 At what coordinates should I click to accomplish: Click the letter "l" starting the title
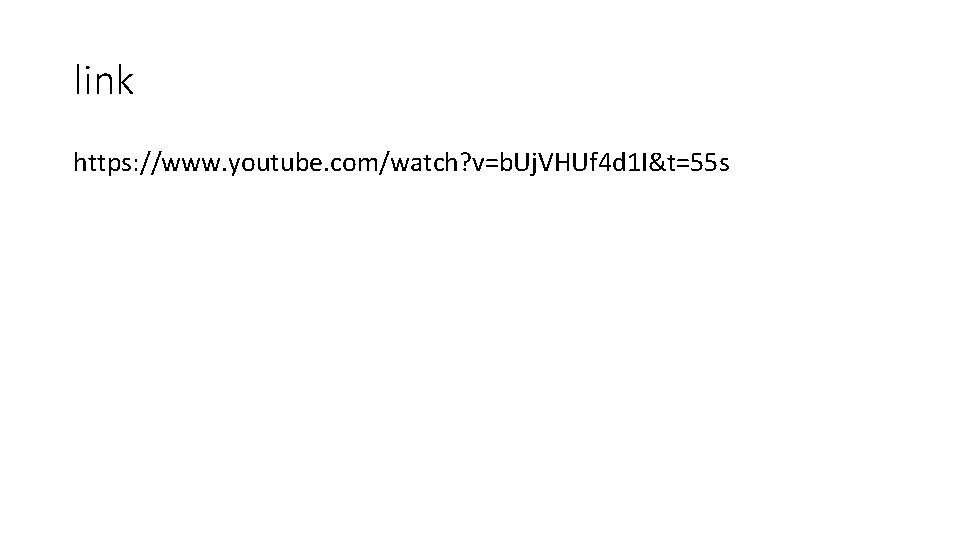77,80
